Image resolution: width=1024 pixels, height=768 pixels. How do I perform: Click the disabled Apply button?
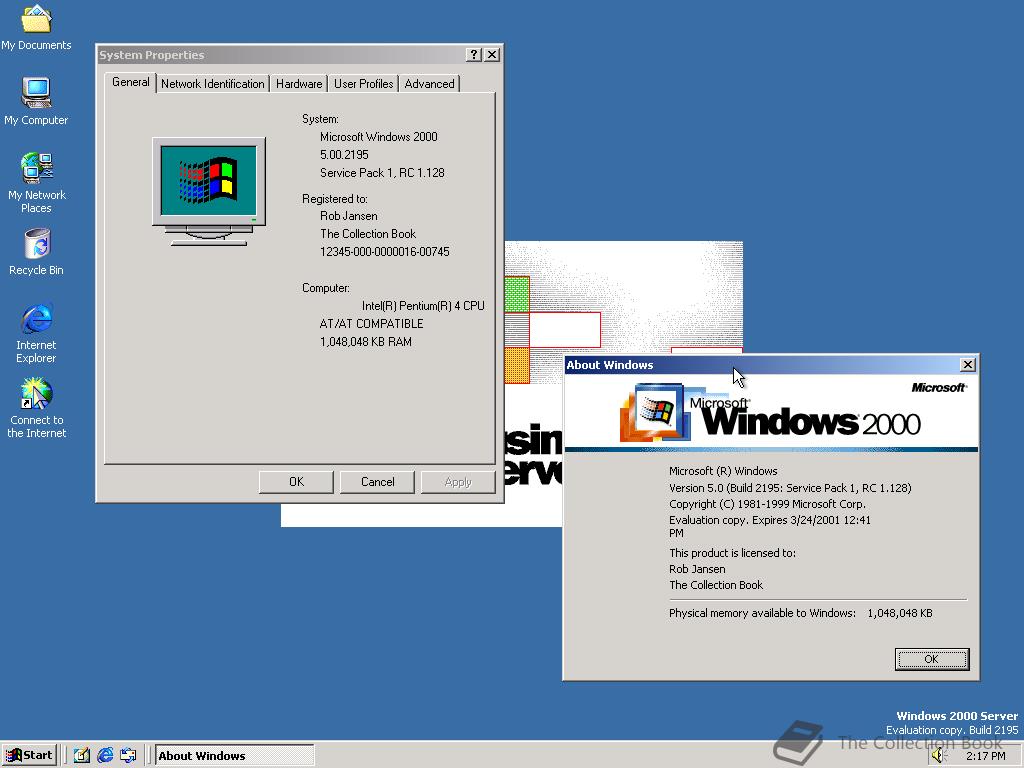click(x=458, y=482)
